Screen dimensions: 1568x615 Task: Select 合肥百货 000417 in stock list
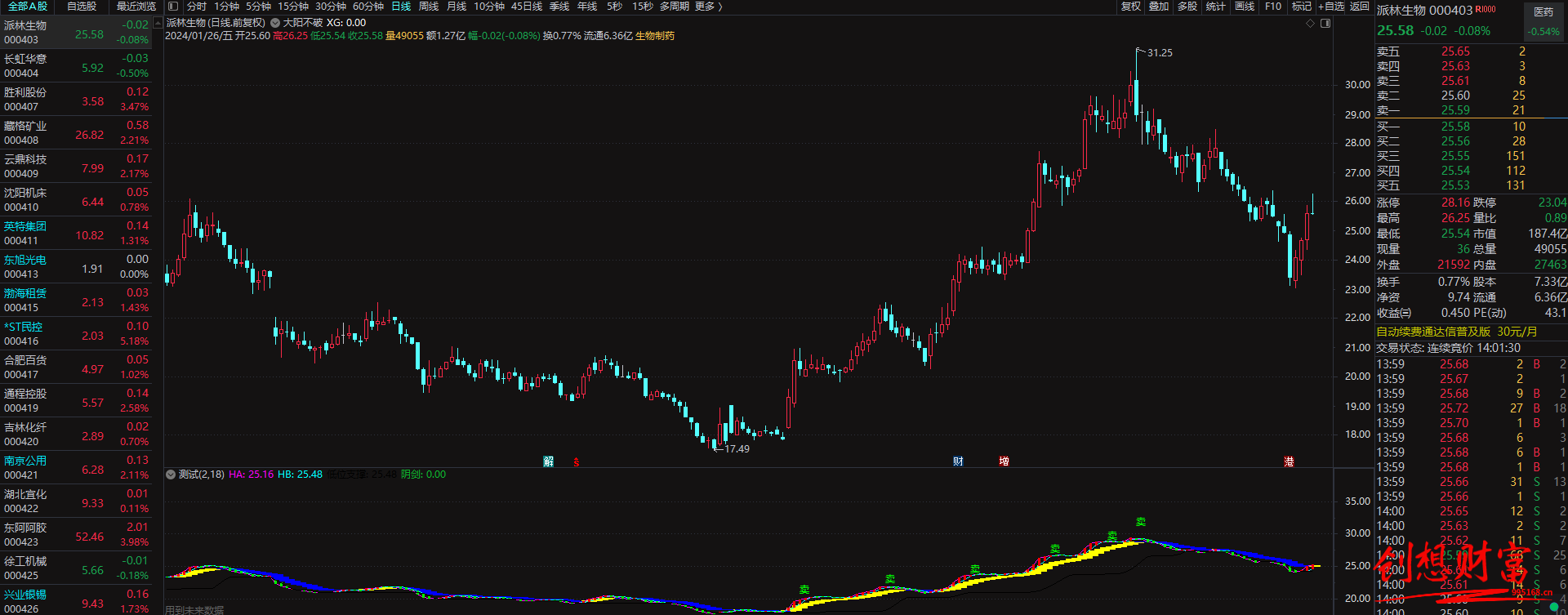[x=76, y=367]
